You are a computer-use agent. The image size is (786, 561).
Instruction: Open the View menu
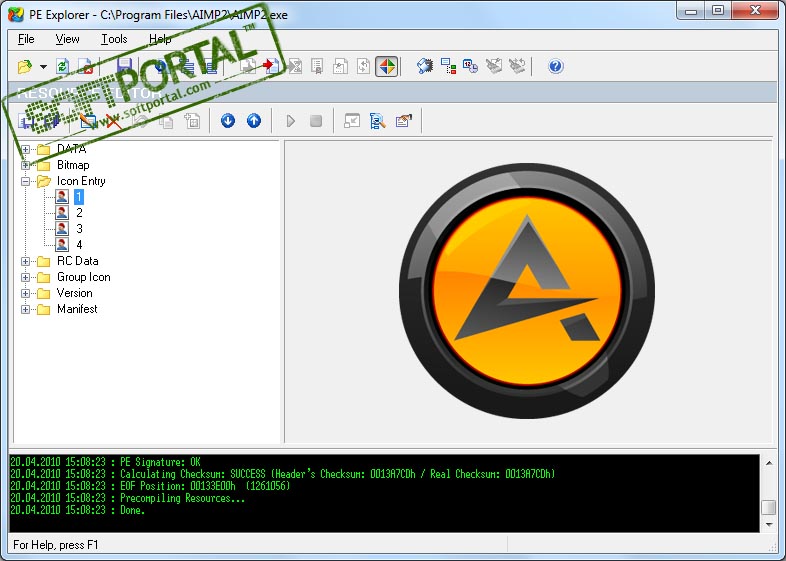[67, 39]
